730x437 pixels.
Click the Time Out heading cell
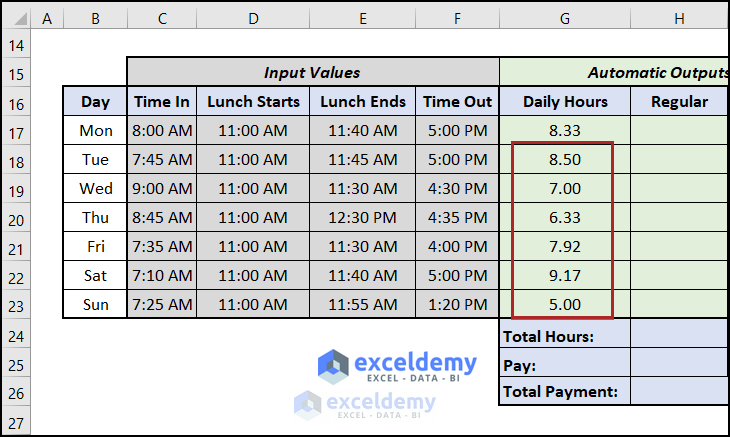point(457,101)
